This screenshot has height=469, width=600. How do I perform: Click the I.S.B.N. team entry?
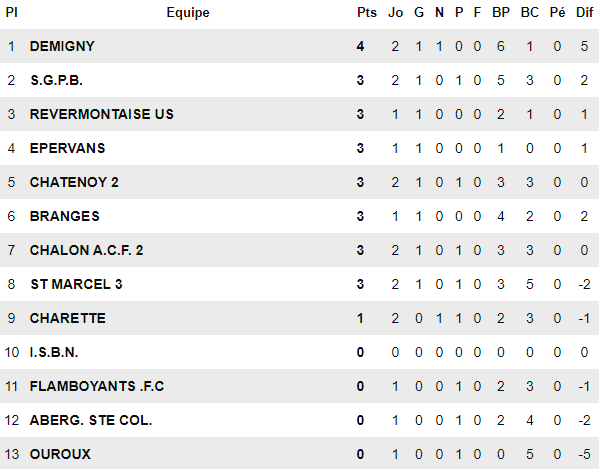(54, 352)
